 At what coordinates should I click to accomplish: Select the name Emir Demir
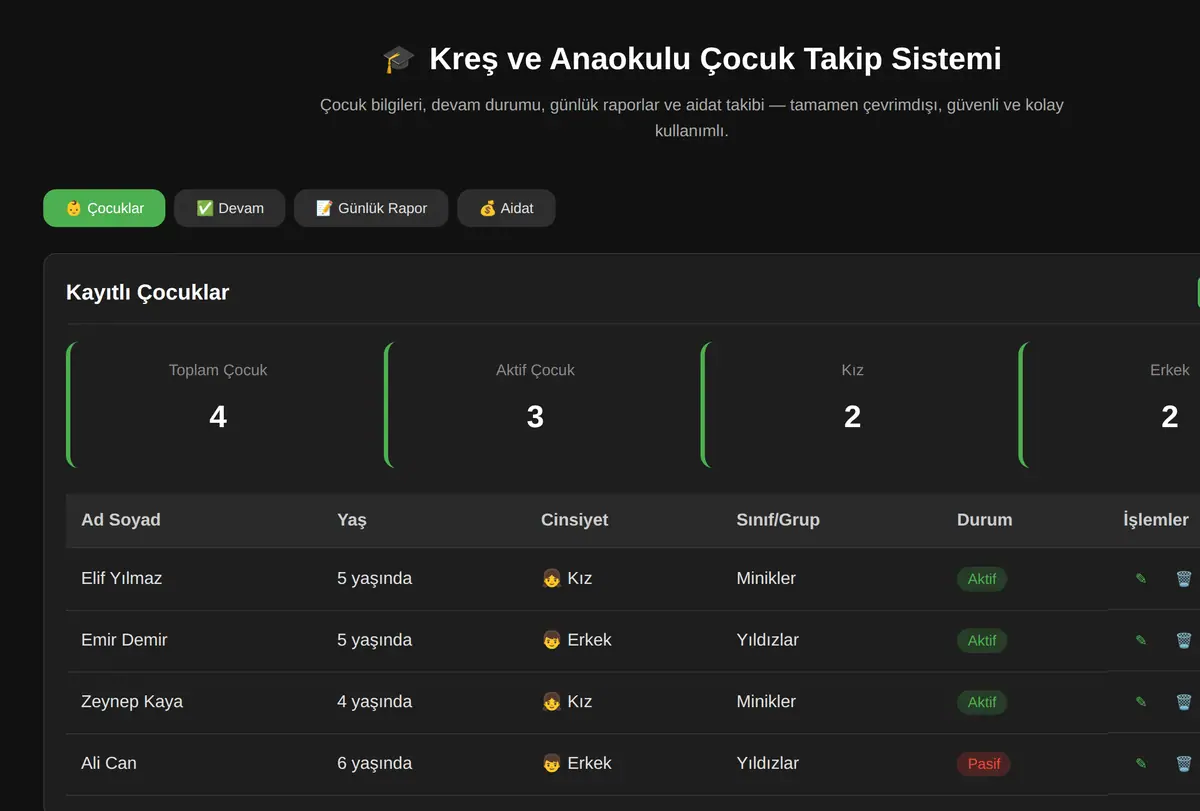click(x=124, y=640)
